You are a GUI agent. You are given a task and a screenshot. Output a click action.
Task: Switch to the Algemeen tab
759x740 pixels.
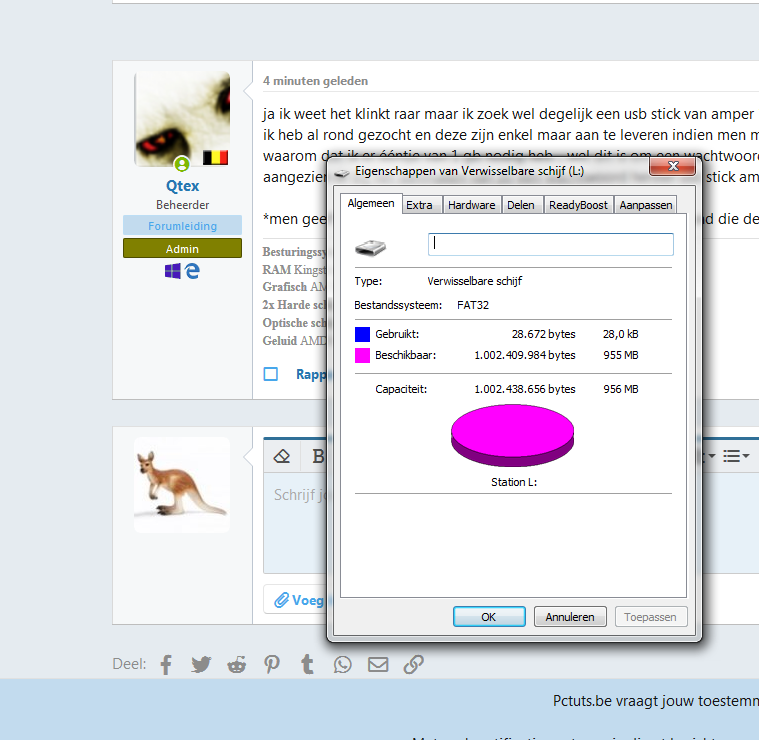tap(371, 203)
